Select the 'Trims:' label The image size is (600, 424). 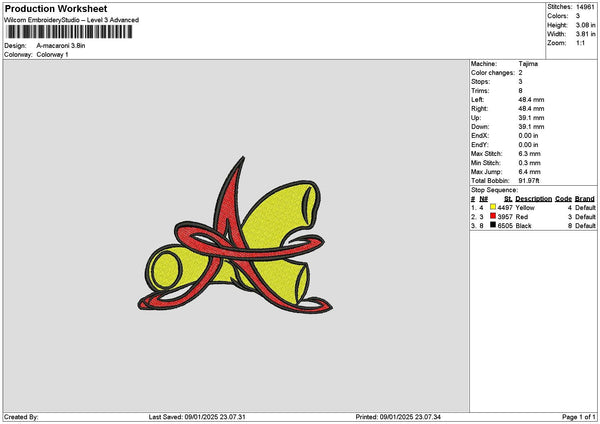480,91
